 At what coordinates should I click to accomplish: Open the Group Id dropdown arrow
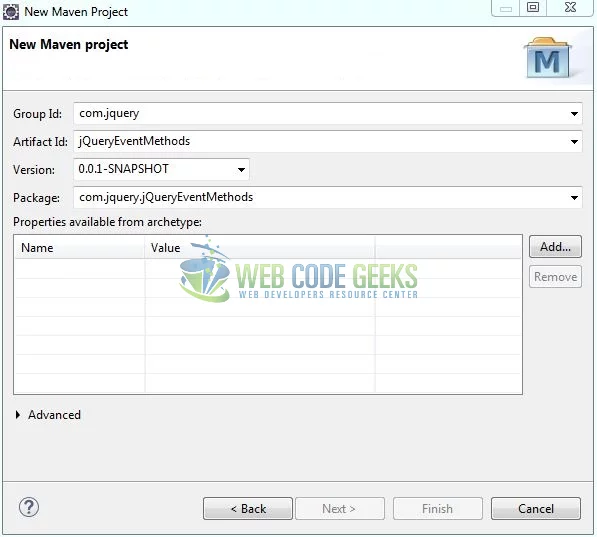574,113
